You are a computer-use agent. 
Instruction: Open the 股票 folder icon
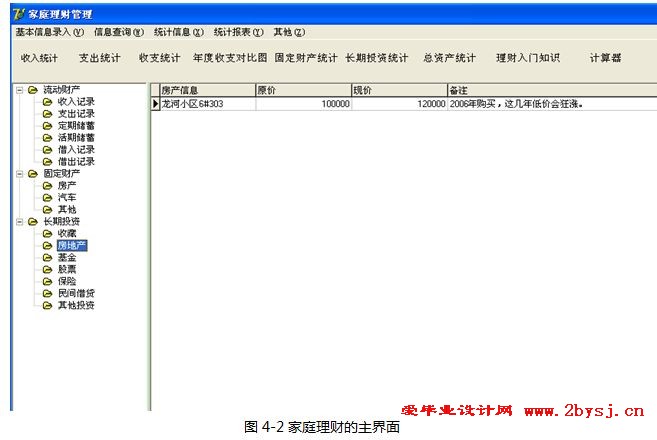pos(47,270)
